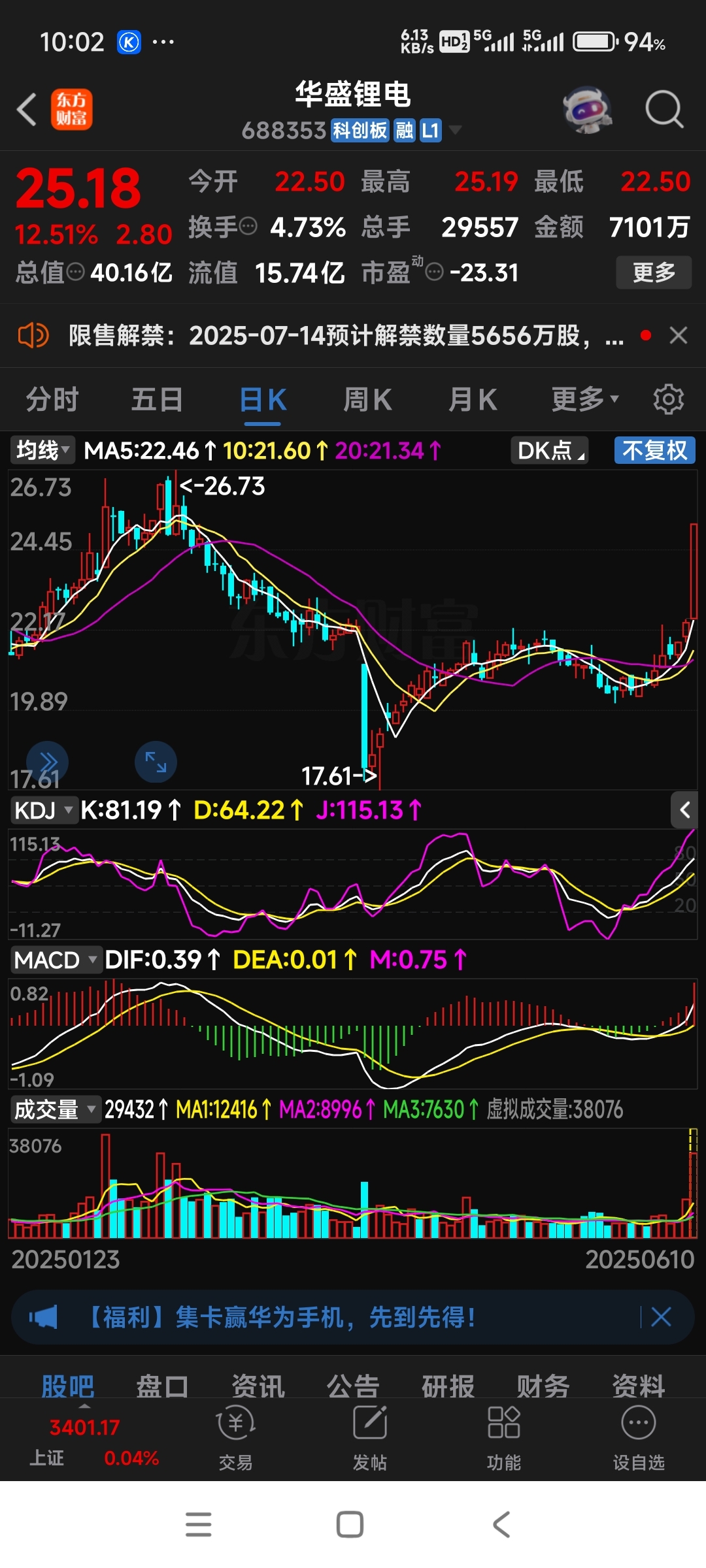706x1568 pixels.
Task: Open the 集卡赢华为手机 promo link
Action: [281, 1317]
